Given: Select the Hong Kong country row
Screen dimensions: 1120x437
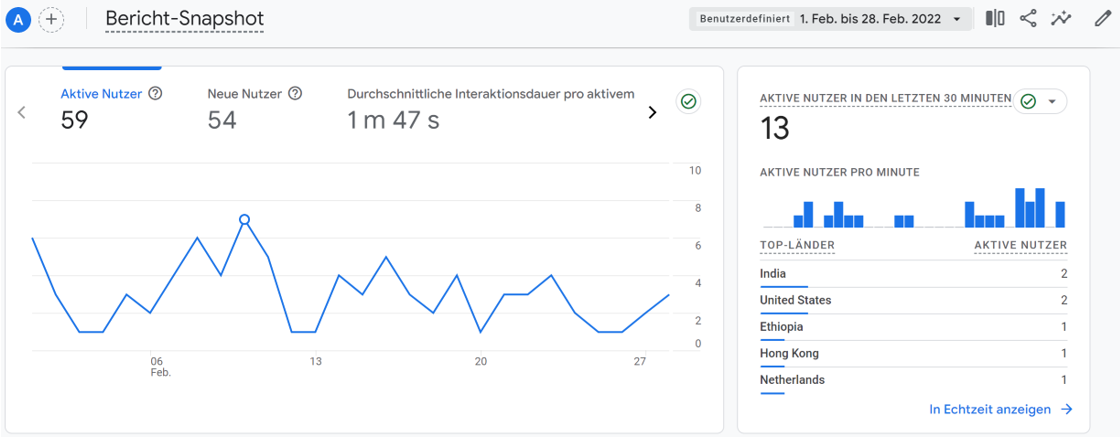Looking at the screenshot, I should (914, 353).
